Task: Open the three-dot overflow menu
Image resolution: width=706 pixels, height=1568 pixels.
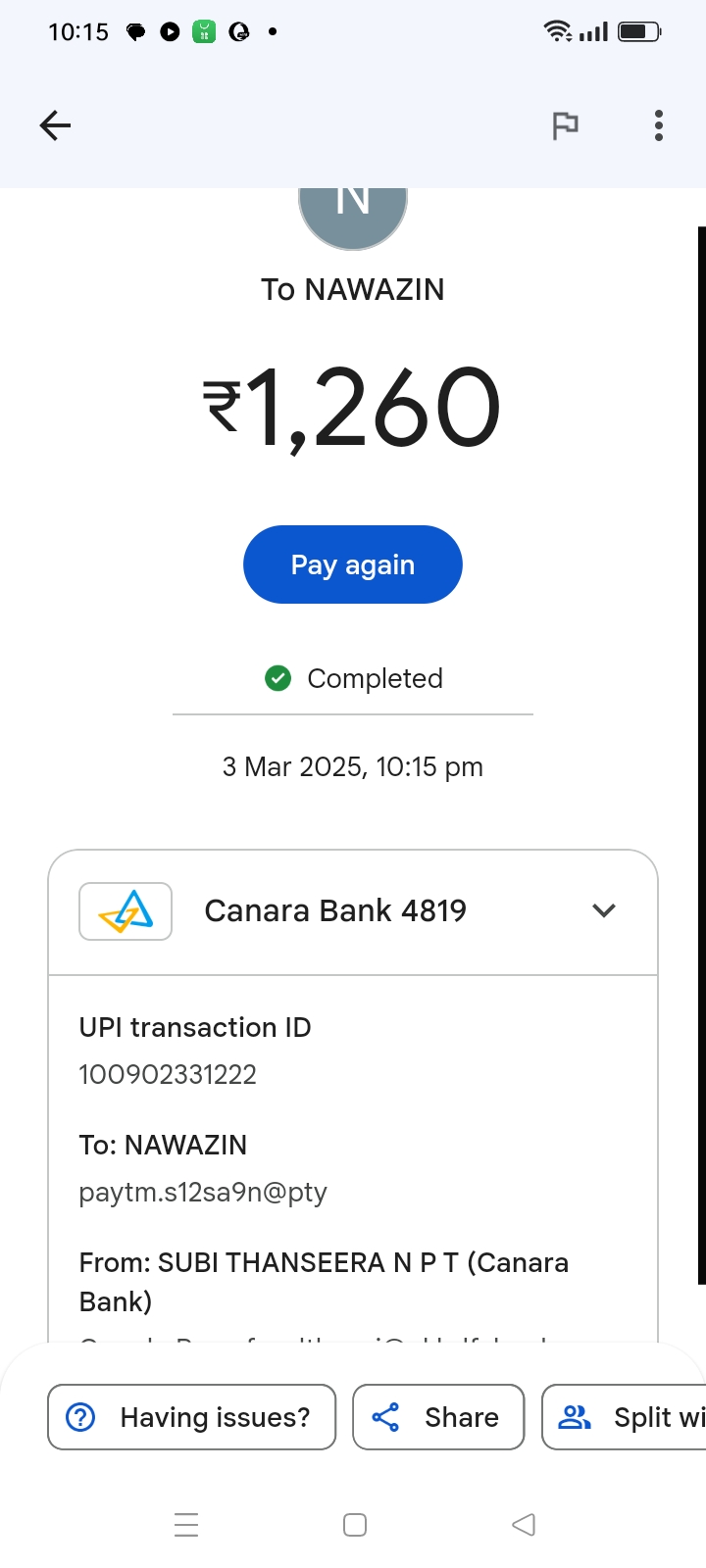Action: 659,125
